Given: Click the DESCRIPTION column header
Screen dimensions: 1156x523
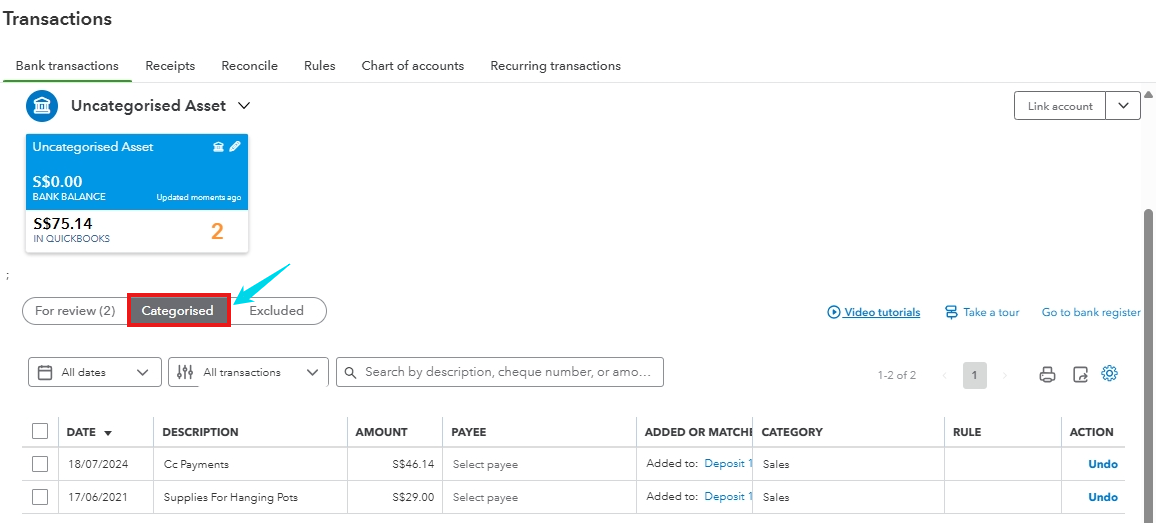Looking at the screenshot, I should 201,432.
